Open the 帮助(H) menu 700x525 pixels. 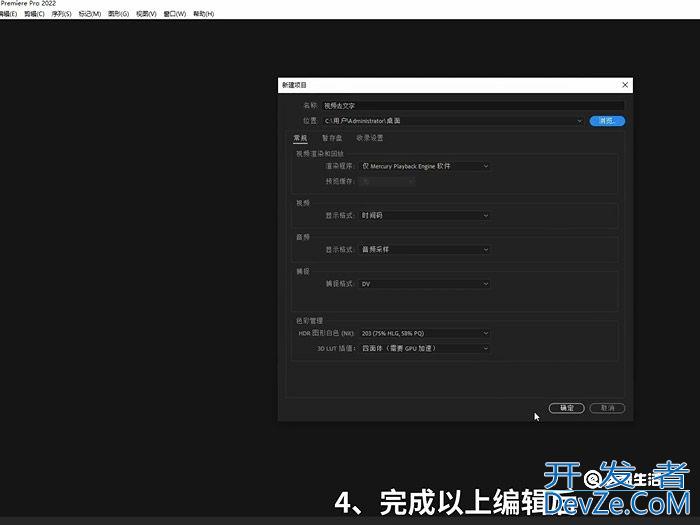click(x=204, y=14)
